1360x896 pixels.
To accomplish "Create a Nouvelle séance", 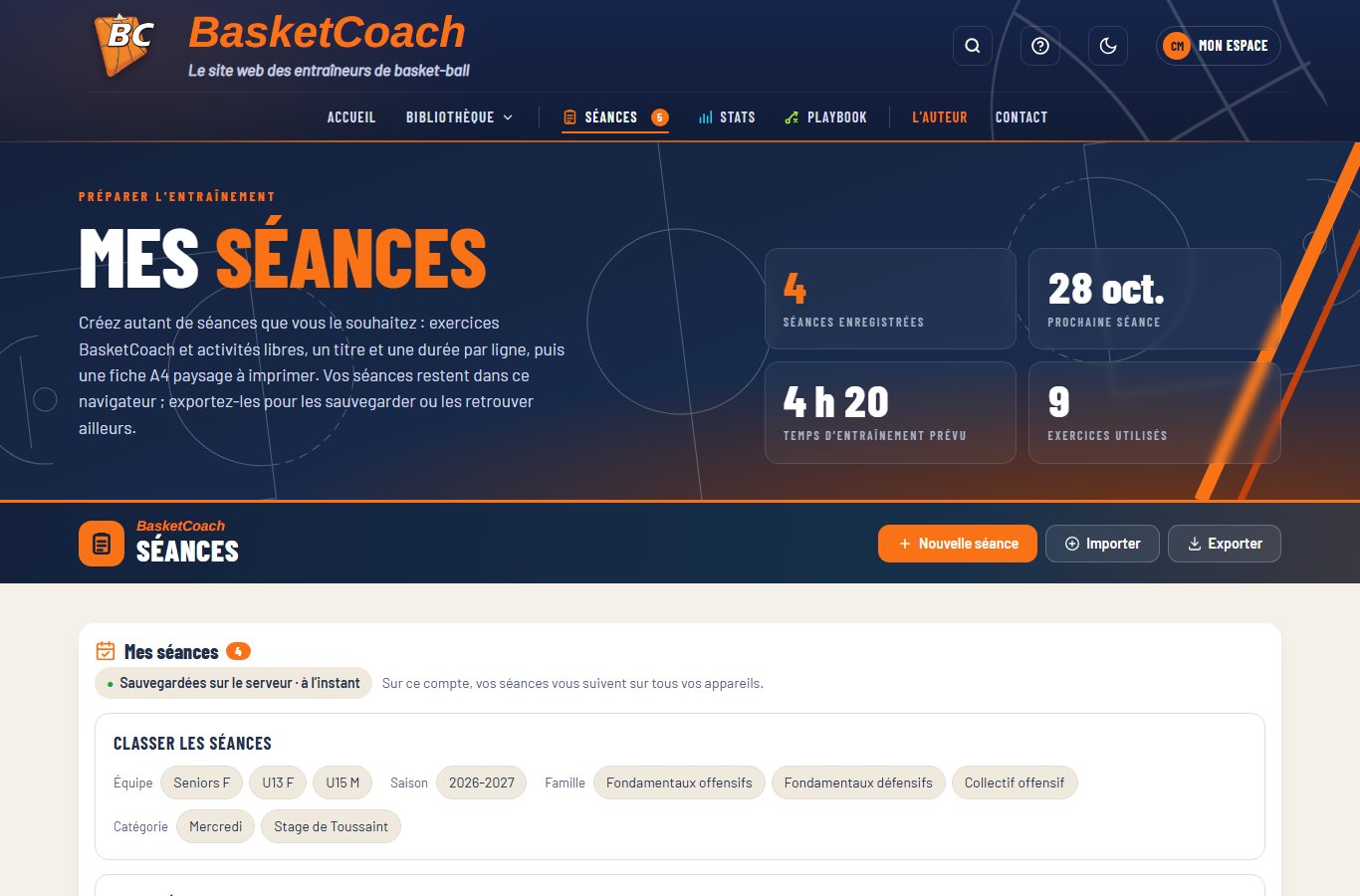I will tap(958, 544).
